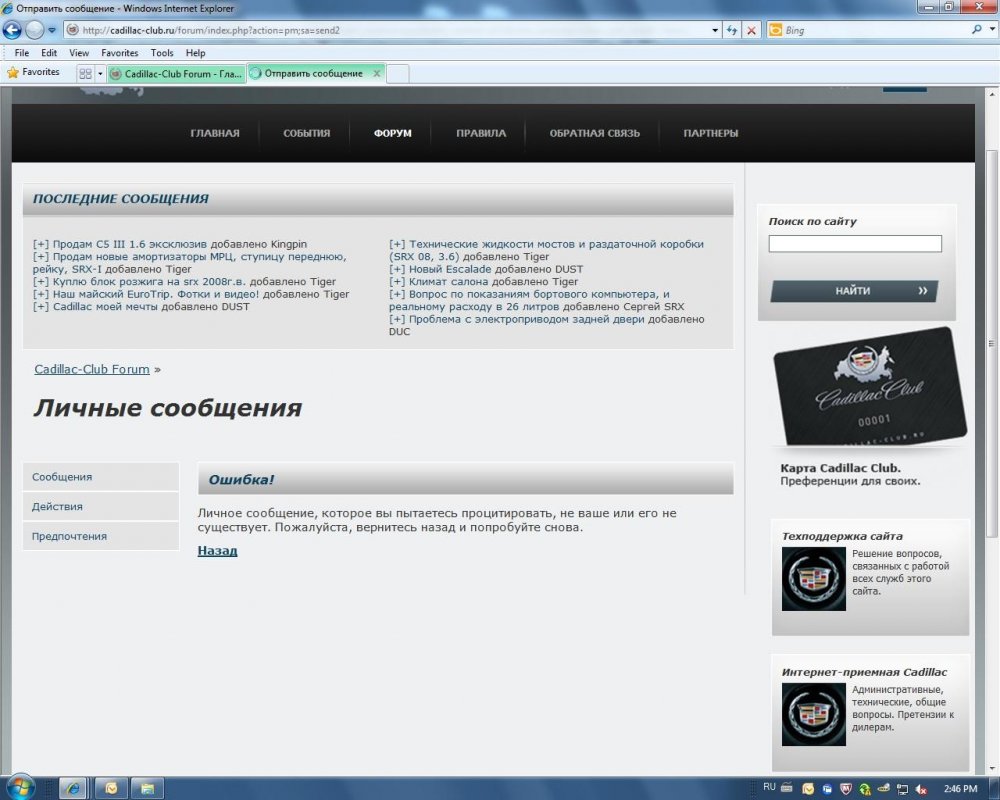The width and height of the screenshot is (1000, 800).
Task: Open ФОРУМ in the site navigation
Action: coord(392,133)
